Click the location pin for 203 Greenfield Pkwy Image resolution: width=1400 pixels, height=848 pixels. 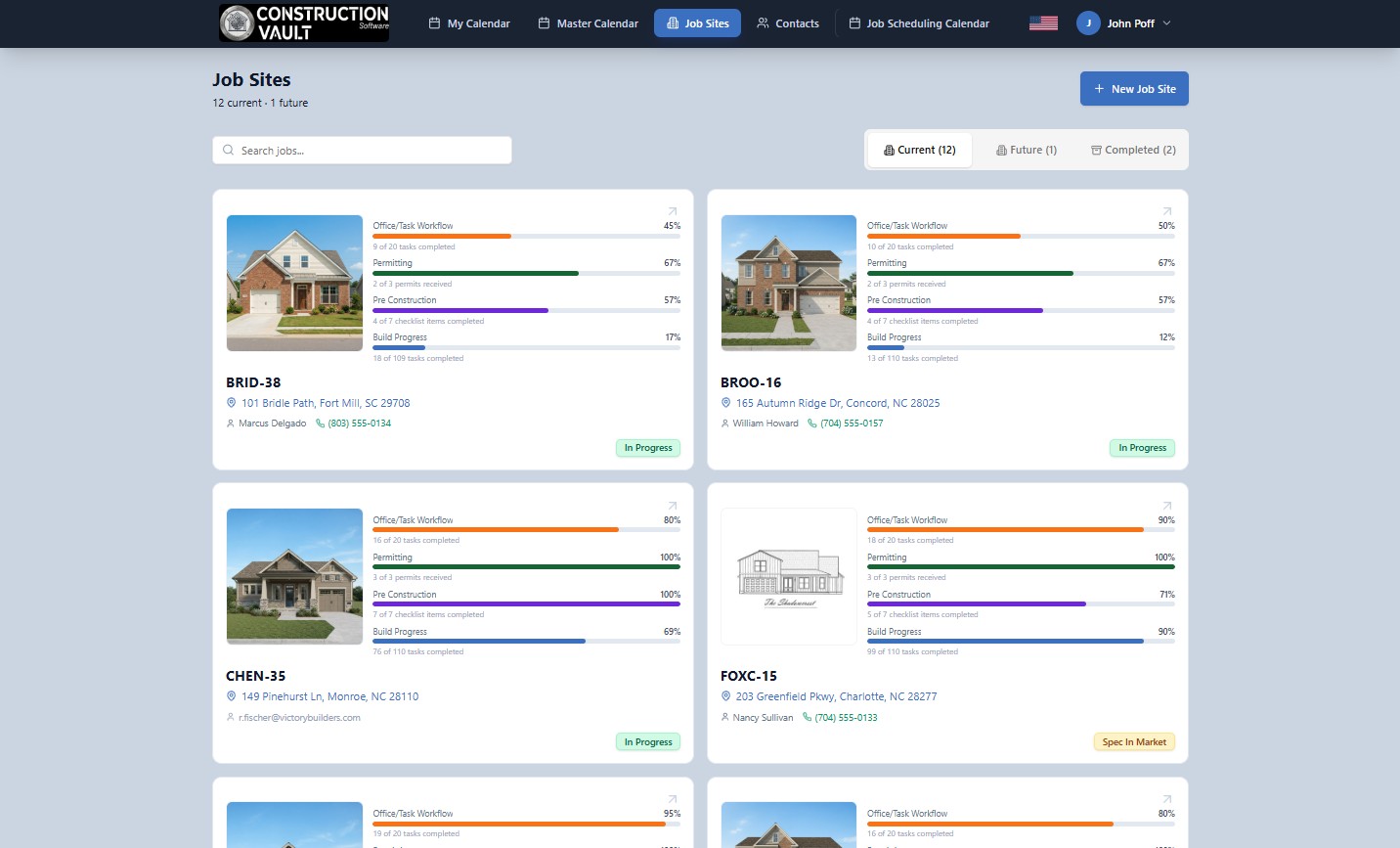[x=726, y=696]
